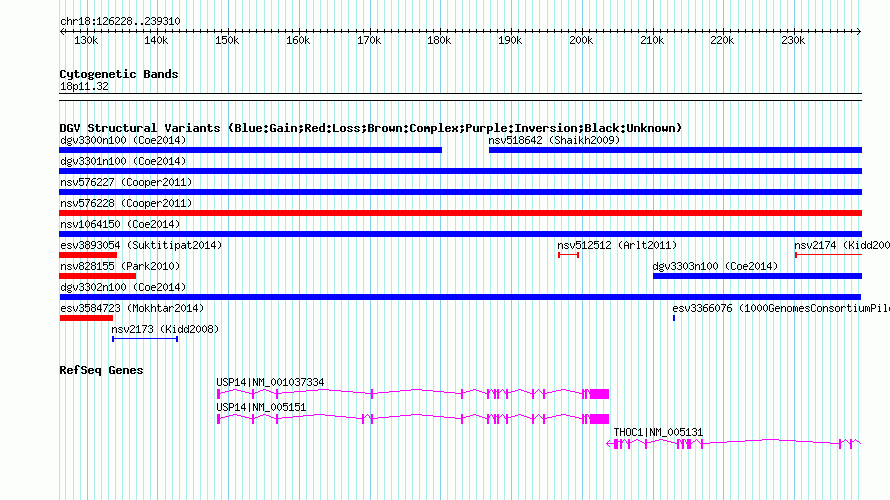The image size is (890, 500).
Task: Click the 200k ruler tick label
Action: tap(581, 40)
